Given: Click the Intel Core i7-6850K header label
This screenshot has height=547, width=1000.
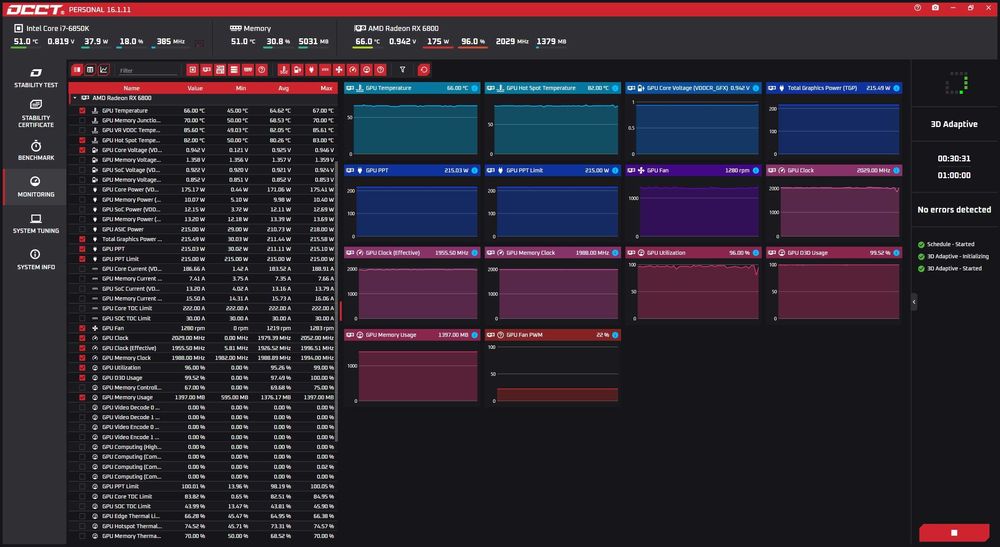Looking at the screenshot, I should [57, 29].
